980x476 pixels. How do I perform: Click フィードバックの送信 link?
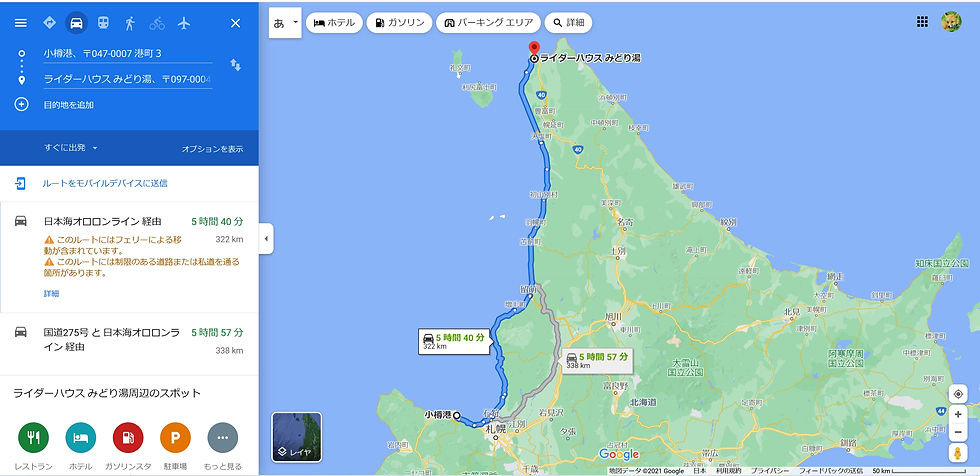click(x=831, y=471)
